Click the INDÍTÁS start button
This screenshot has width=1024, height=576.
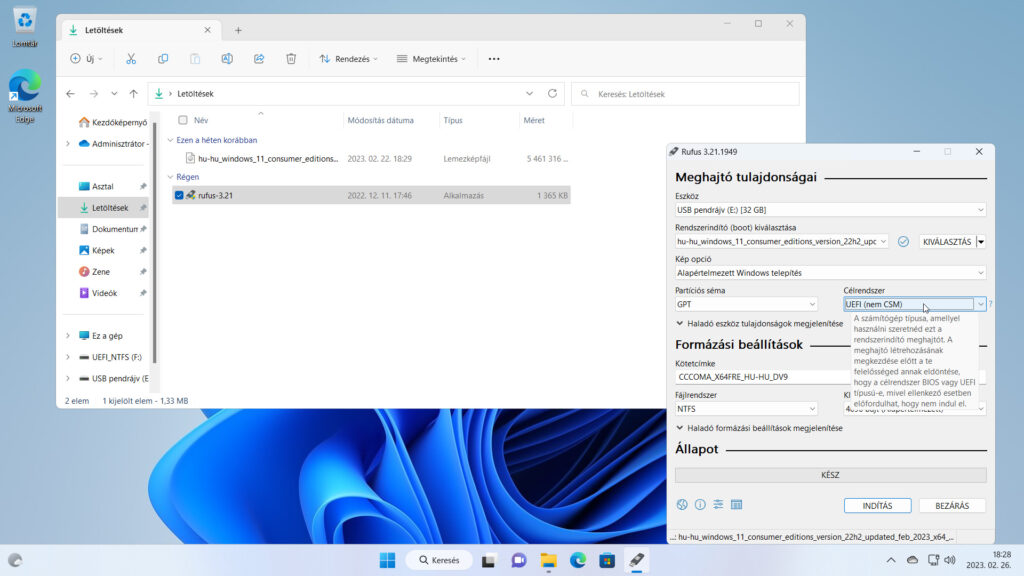(877, 505)
